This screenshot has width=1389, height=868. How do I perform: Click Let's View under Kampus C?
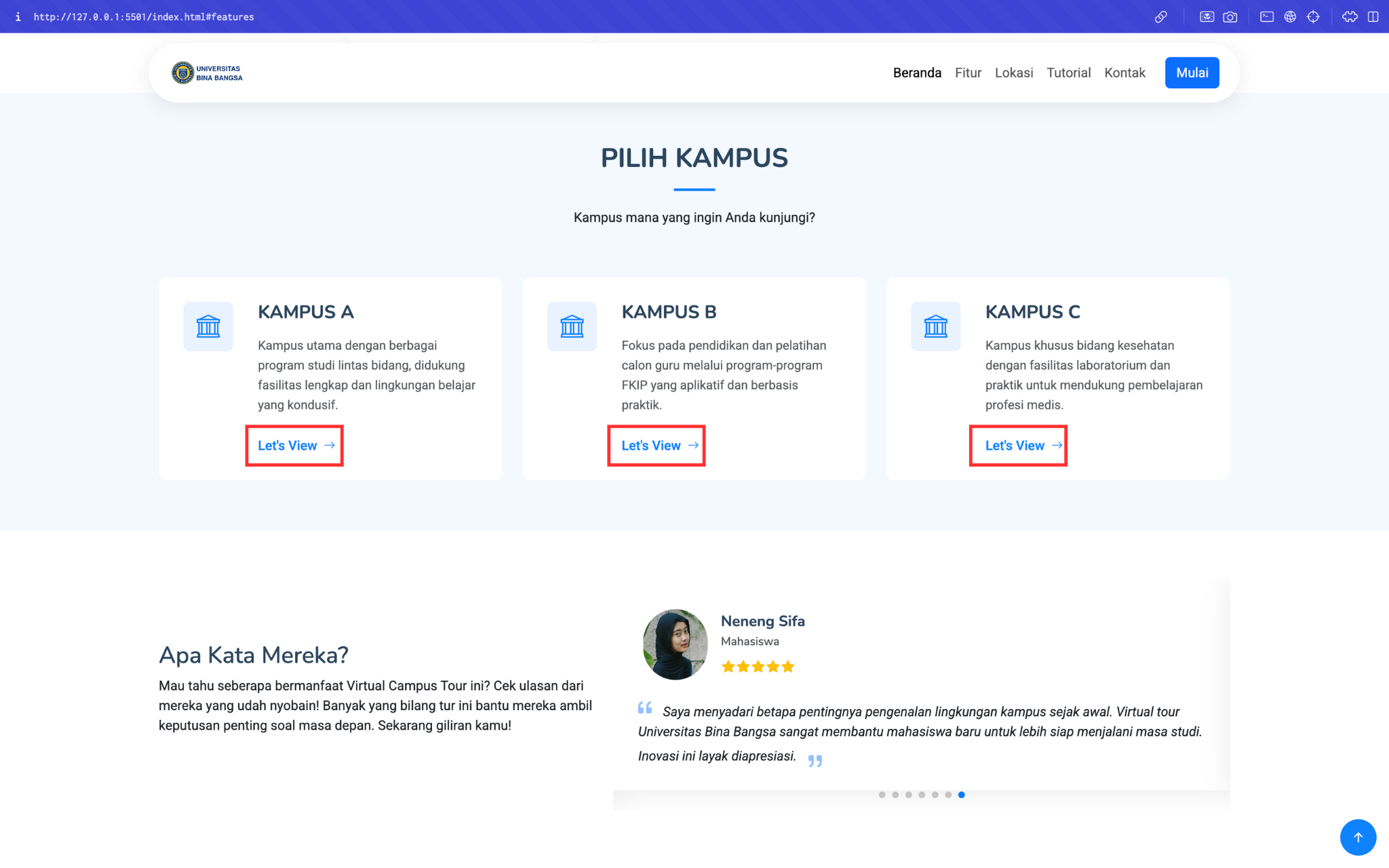[x=1018, y=446]
